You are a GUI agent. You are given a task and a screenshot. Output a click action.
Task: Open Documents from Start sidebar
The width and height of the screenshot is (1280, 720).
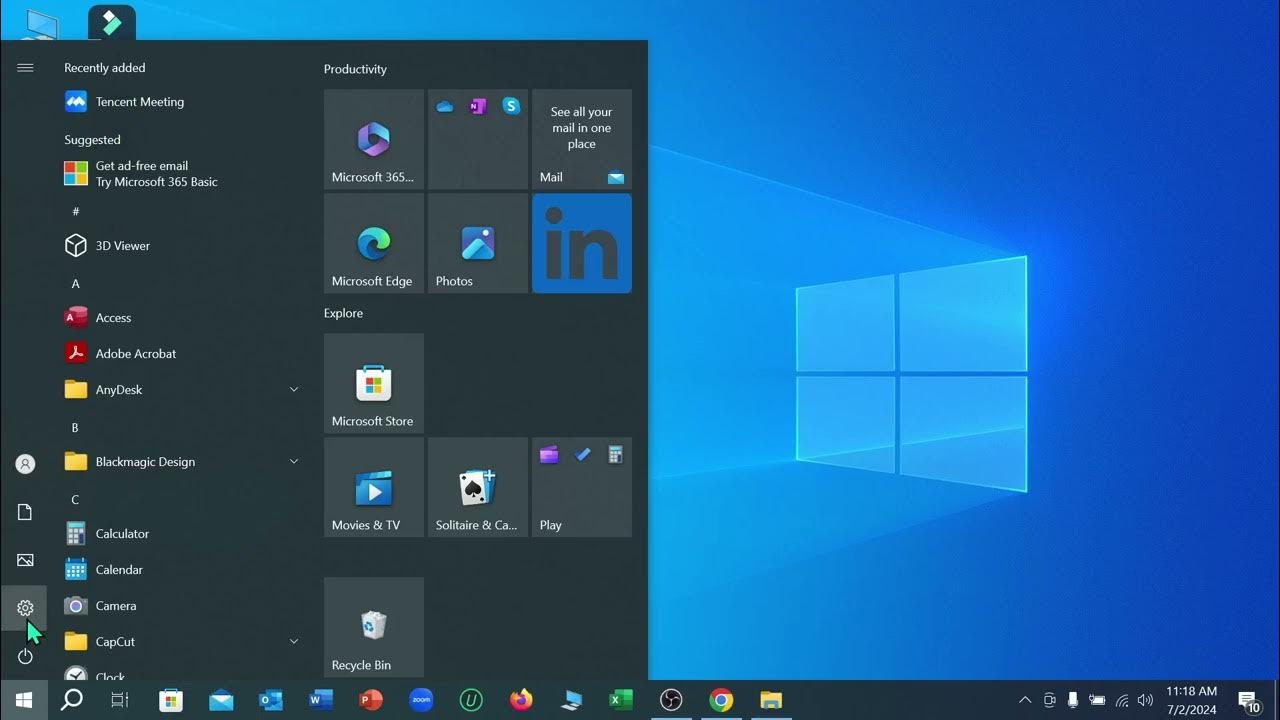[x=25, y=512]
